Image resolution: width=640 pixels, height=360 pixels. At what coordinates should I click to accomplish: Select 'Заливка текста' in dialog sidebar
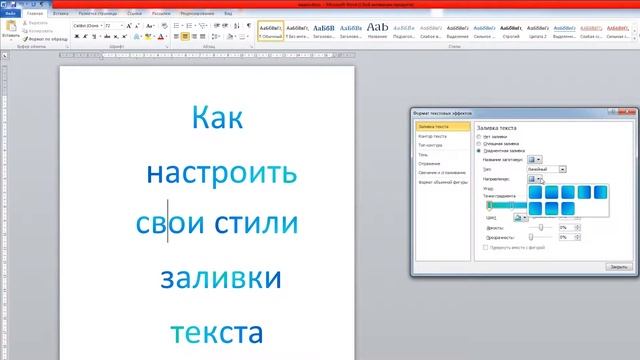coord(443,127)
